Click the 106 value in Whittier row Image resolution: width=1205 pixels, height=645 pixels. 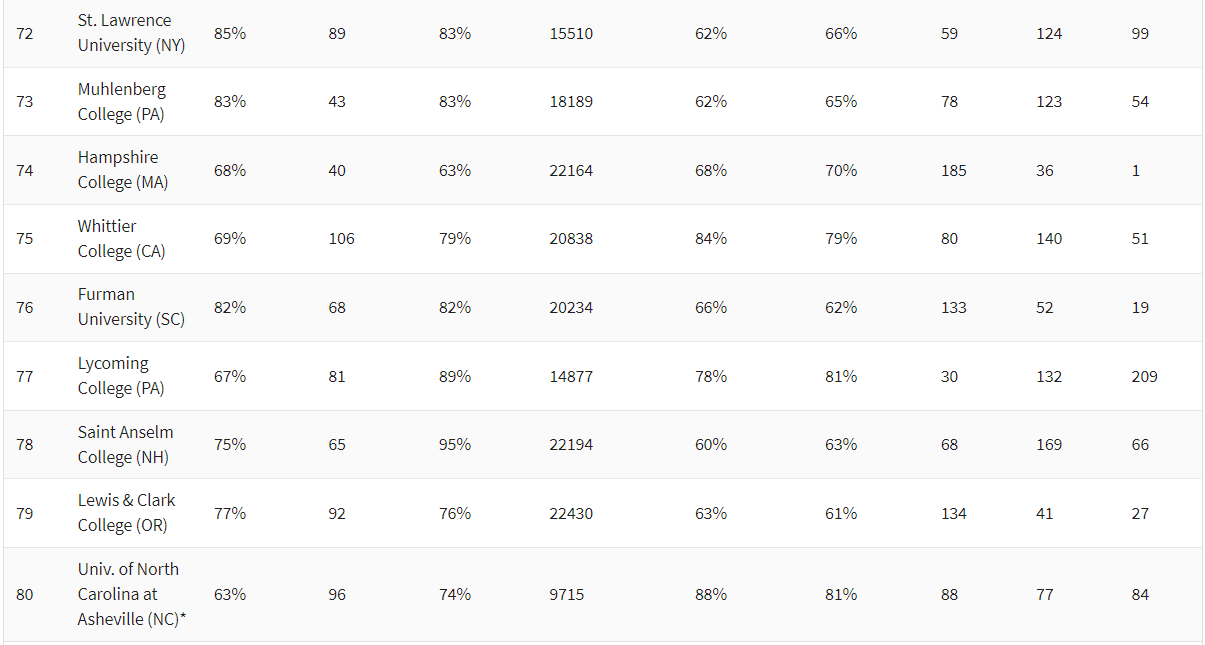click(x=341, y=239)
